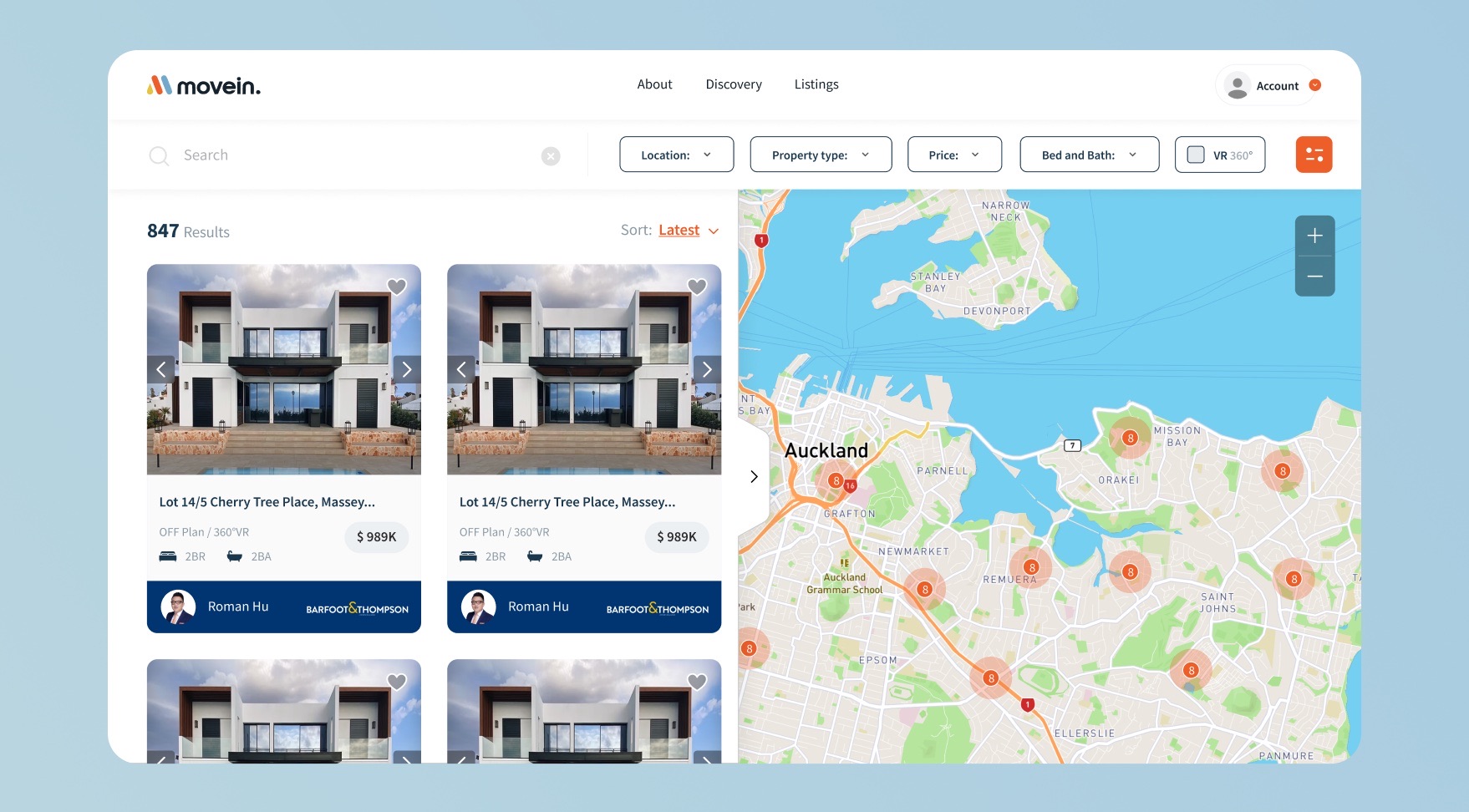Screen dimensions: 1469x812
Task: Show previous photo on first listing
Action: tap(161, 369)
